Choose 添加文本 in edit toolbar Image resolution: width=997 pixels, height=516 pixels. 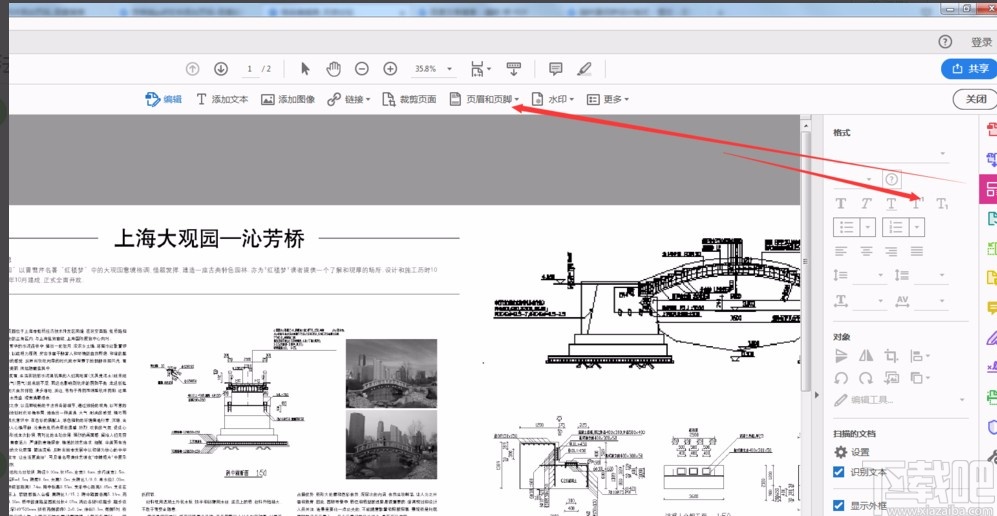[222, 99]
